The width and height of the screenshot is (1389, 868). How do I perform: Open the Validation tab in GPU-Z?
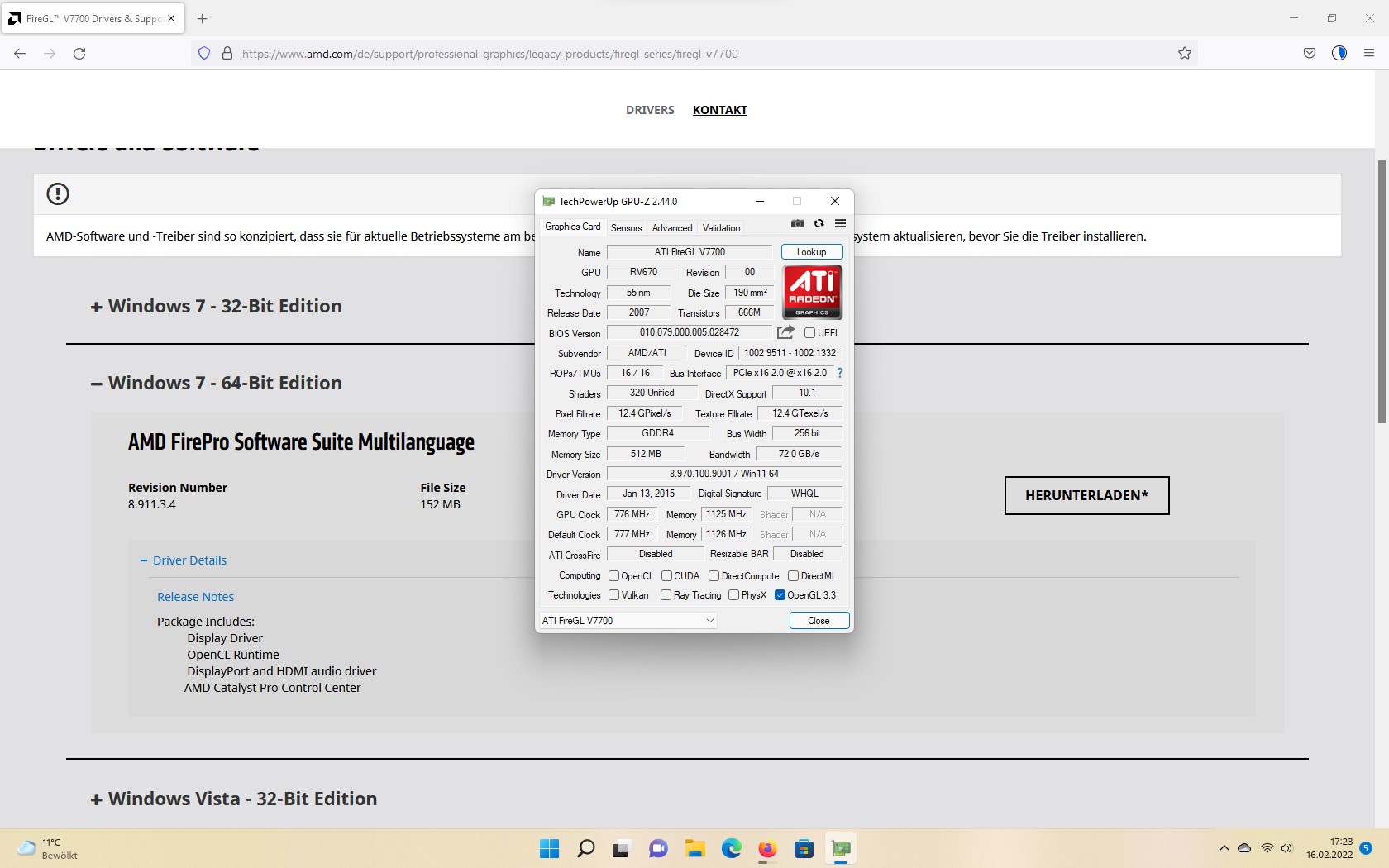coord(721,228)
